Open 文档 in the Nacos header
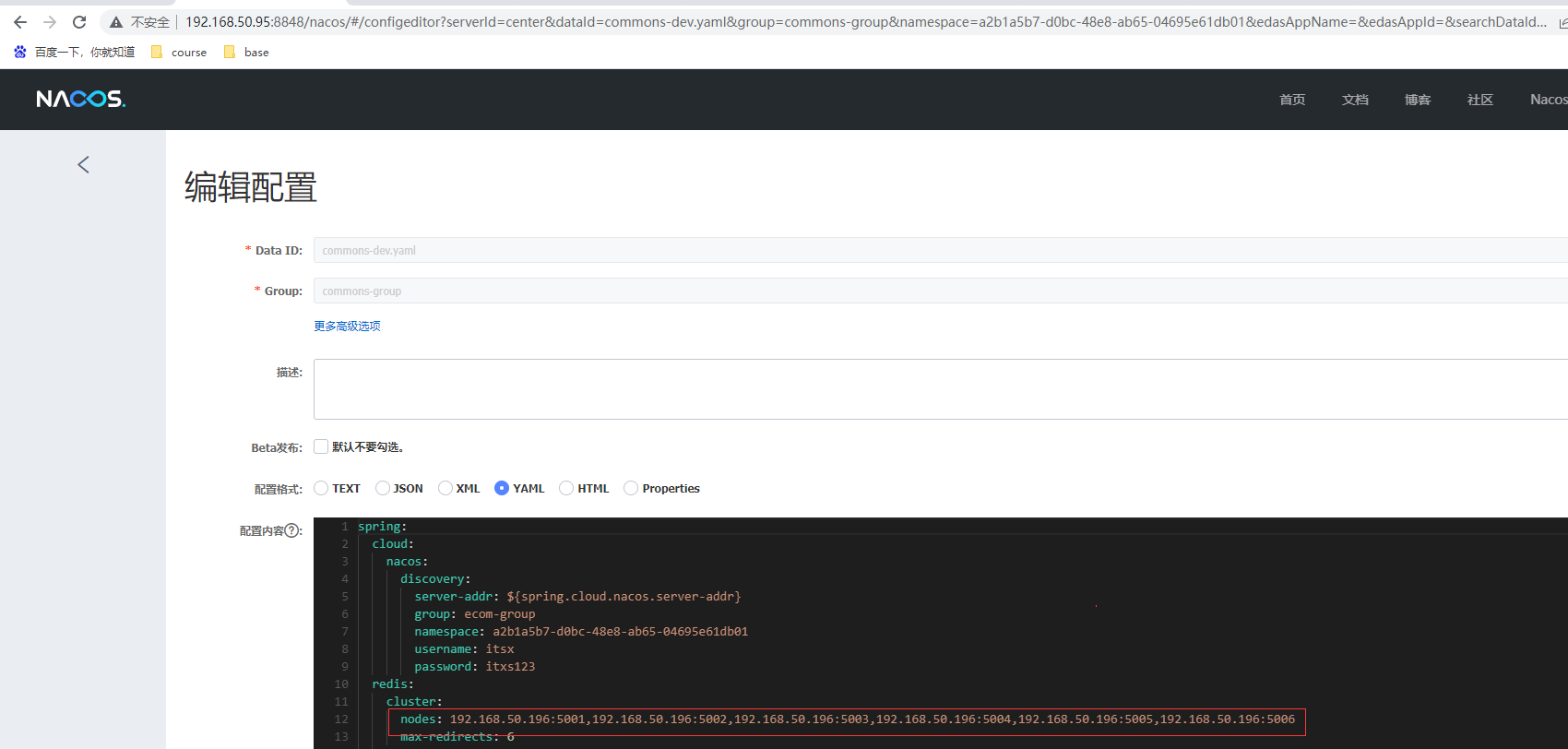The image size is (1568, 749). pyautogui.click(x=1355, y=100)
